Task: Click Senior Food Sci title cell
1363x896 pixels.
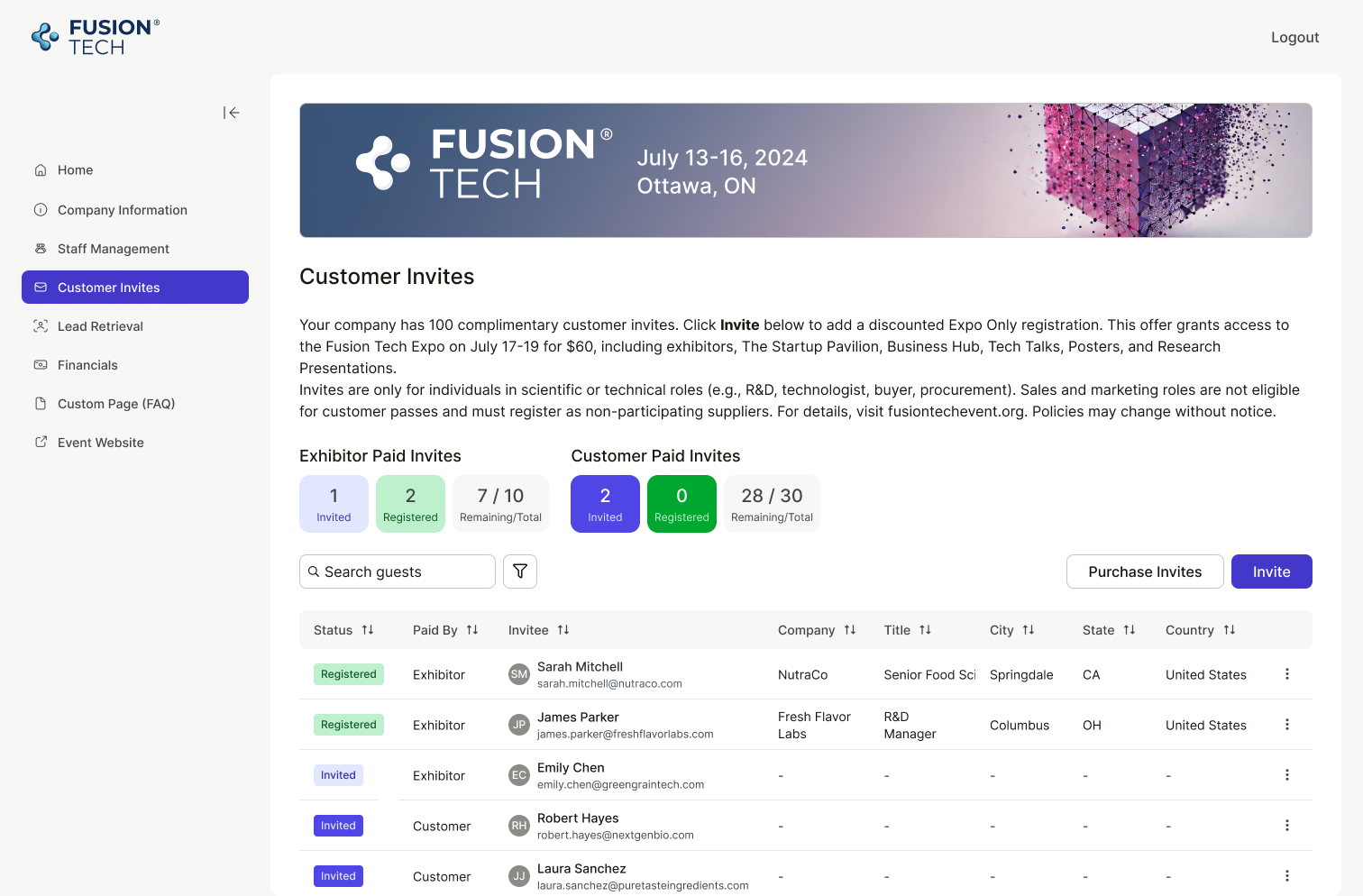Action: pos(929,675)
